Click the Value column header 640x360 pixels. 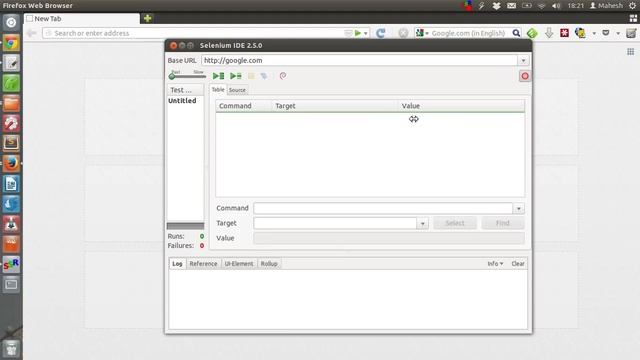pyautogui.click(x=461, y=106)
